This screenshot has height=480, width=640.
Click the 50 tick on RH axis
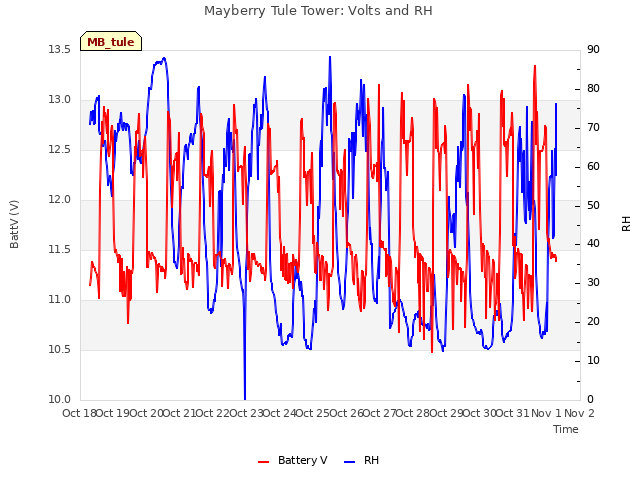[x=593, y=205]
